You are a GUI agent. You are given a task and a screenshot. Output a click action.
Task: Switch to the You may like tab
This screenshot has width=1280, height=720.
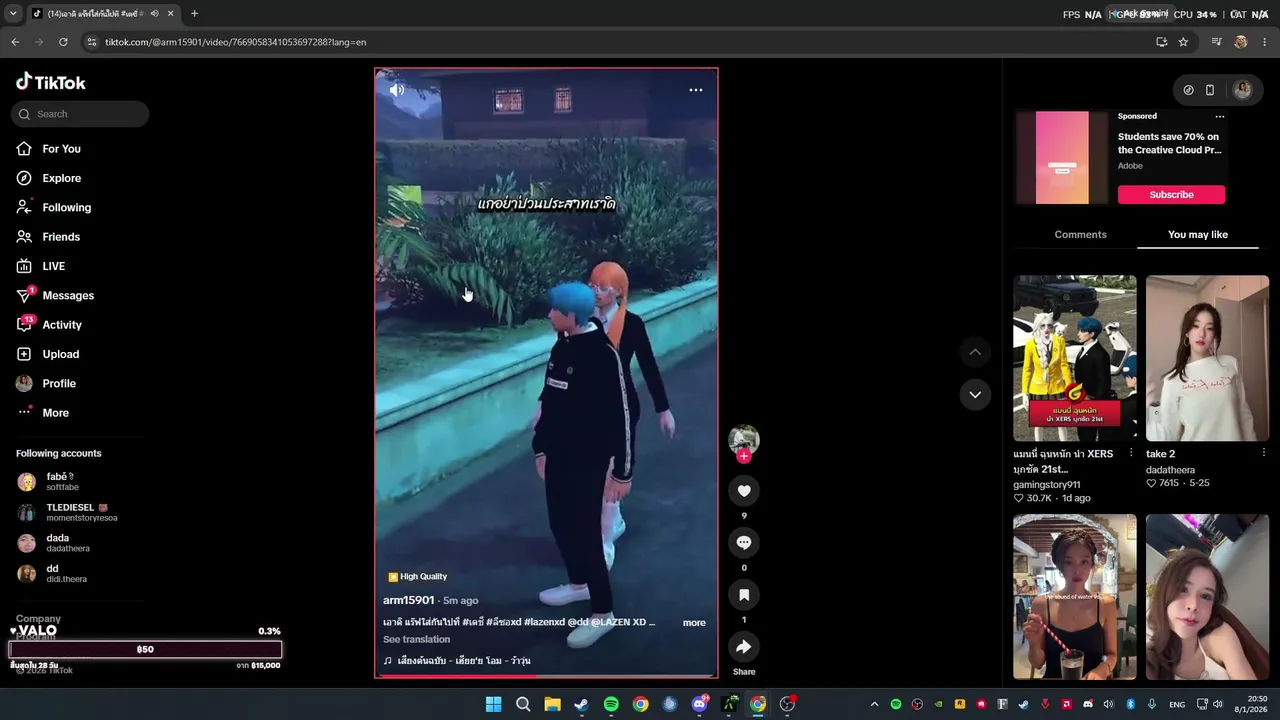pyautogui.click(x=1197, y=234)
